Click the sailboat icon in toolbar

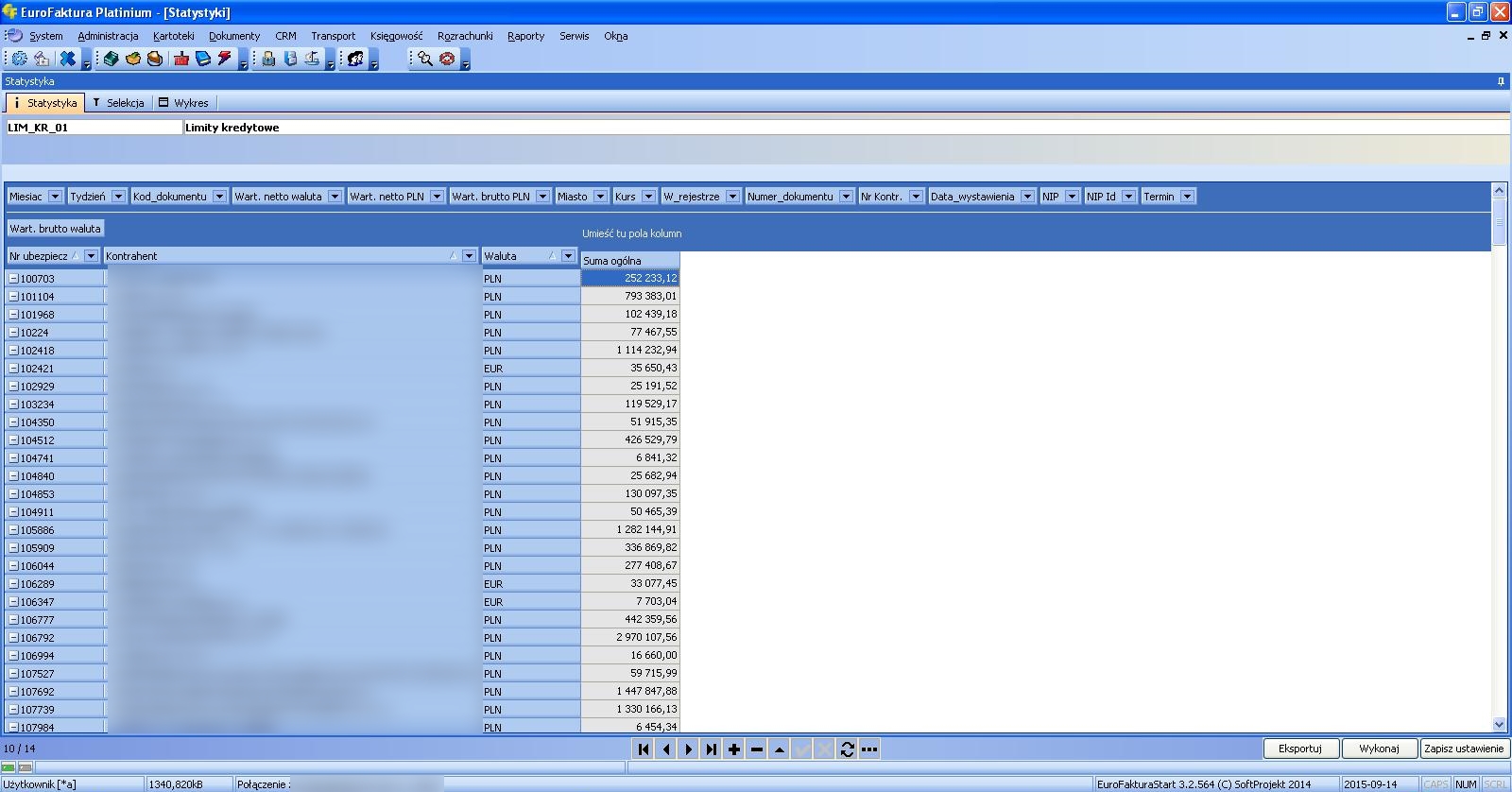pyautogui.click(x=312, y=59)
